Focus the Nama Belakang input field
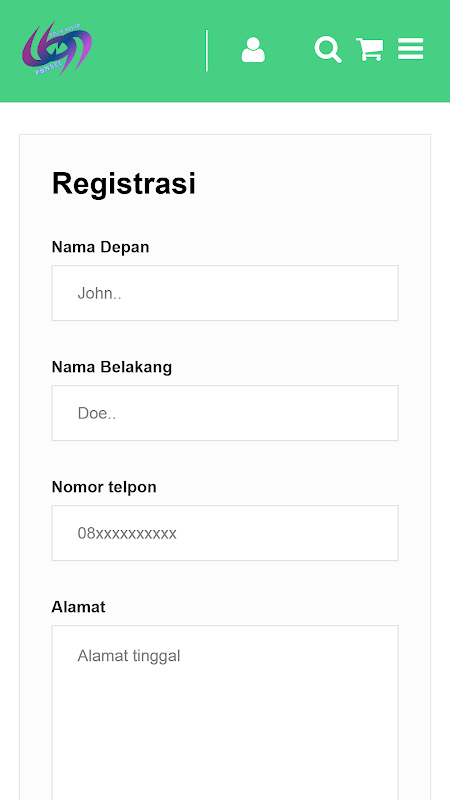This screenshot has width=450, height=800. (x=225, y=413)
